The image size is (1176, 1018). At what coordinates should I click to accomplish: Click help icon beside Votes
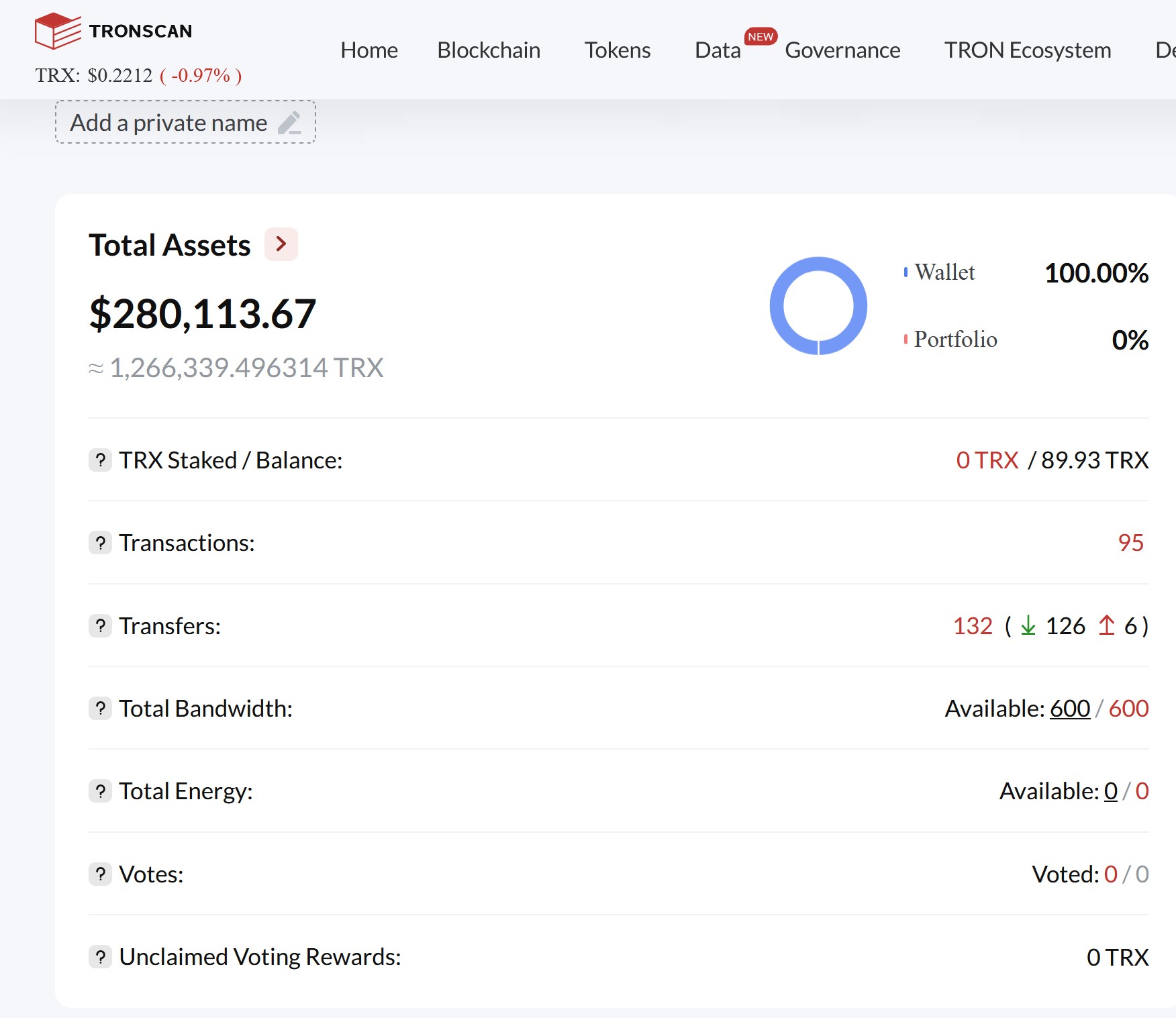point(101,874)
